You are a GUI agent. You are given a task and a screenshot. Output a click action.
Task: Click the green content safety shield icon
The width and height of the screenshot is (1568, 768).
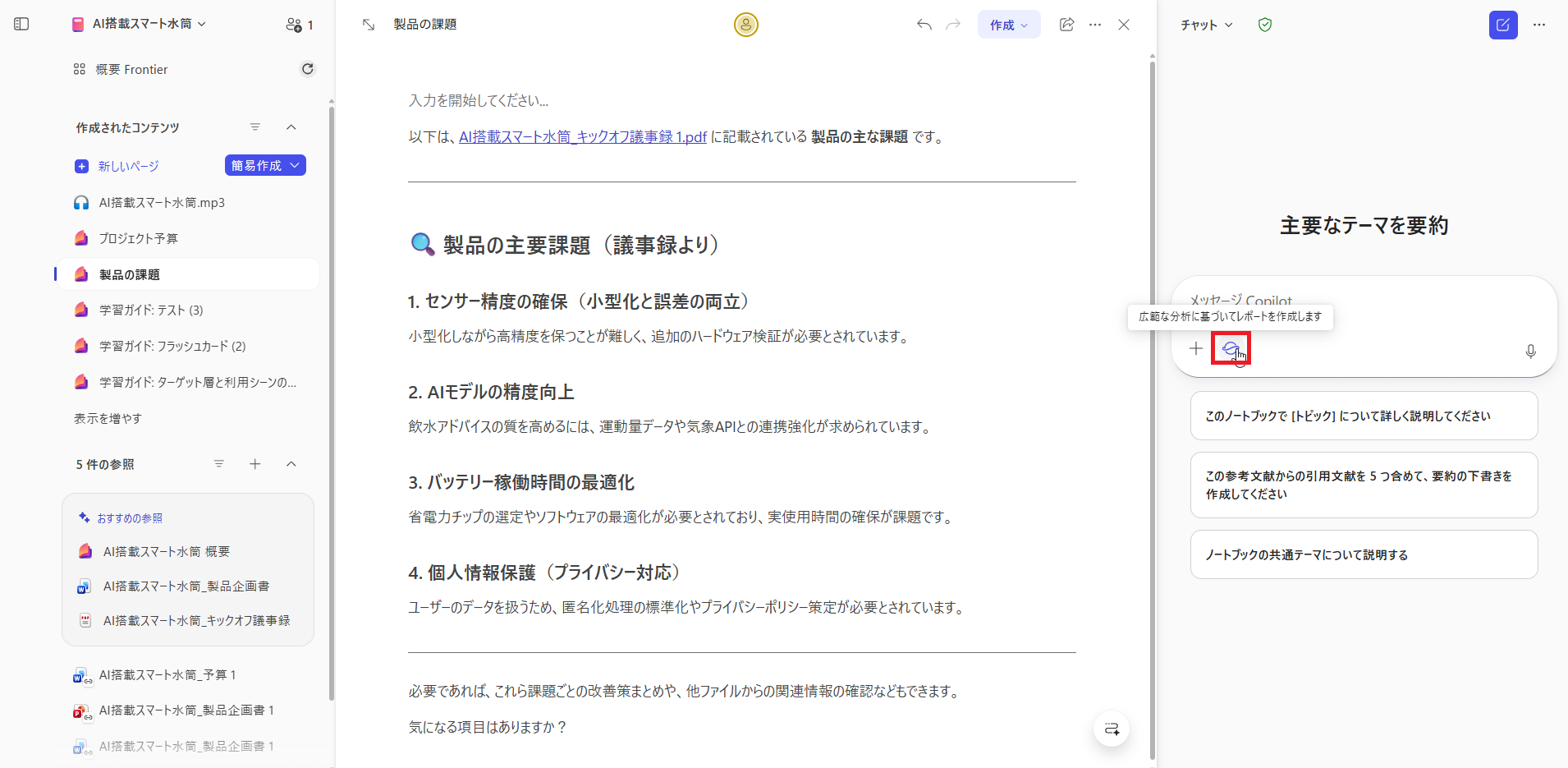pyautogui.click(x=1264, y=25)
